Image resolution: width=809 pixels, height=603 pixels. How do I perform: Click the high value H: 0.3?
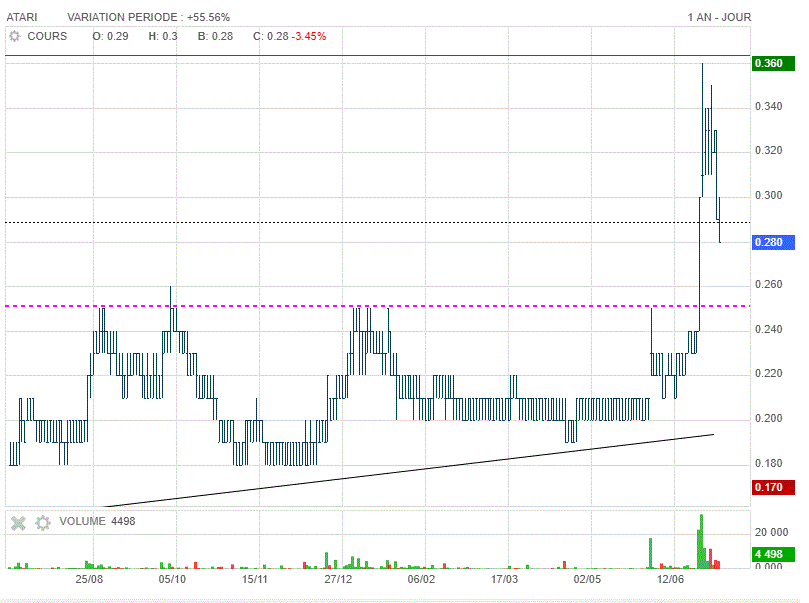coord(163,36)
